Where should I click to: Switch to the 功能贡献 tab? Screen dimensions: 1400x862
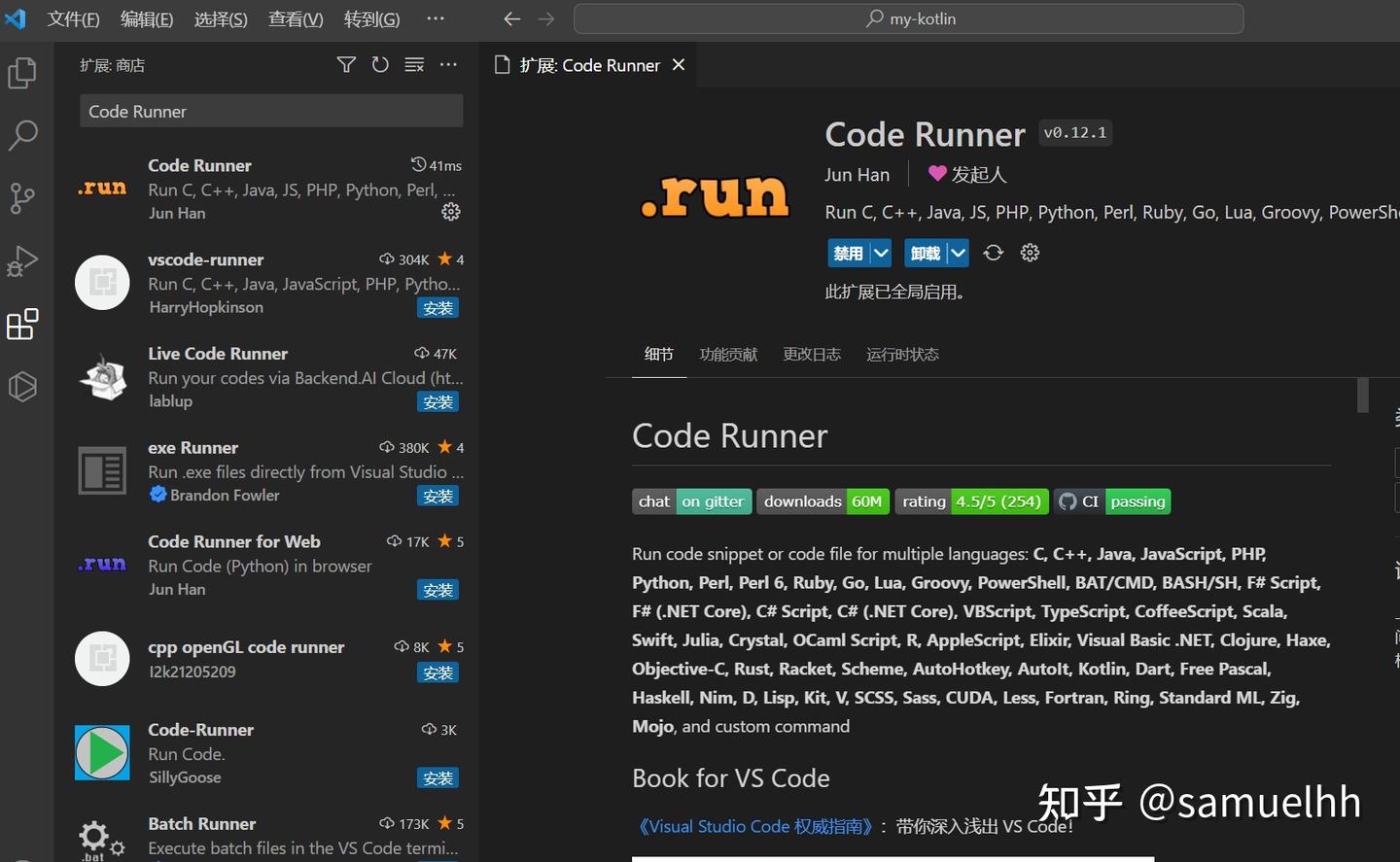coord(728,354)
